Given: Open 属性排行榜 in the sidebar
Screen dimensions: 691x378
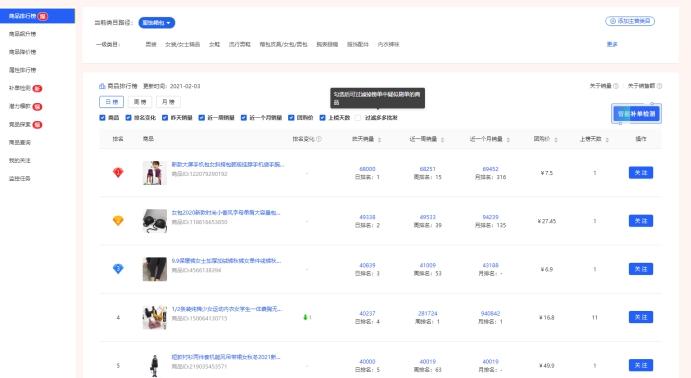Looking at the screenshot, I should pos(22,70).
